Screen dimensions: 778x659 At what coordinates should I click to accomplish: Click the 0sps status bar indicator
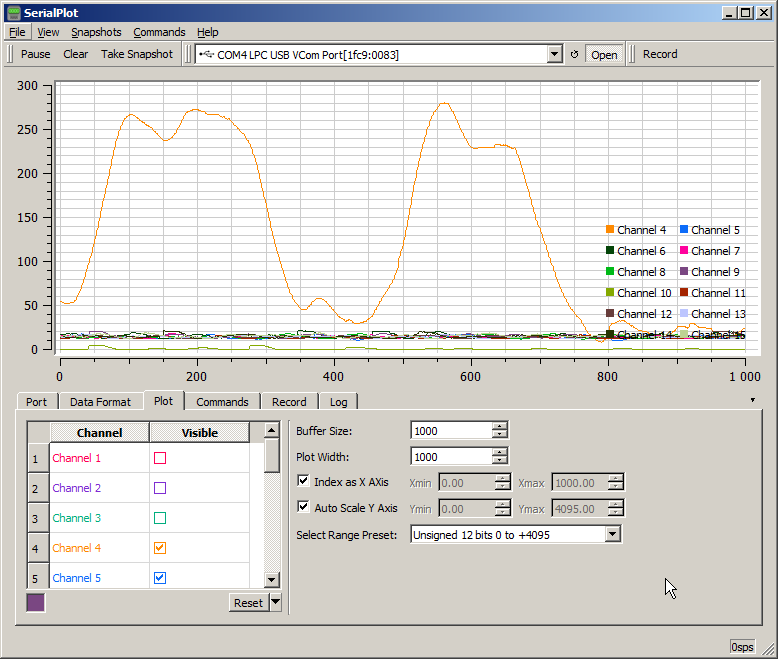click(x=742, y=647)
